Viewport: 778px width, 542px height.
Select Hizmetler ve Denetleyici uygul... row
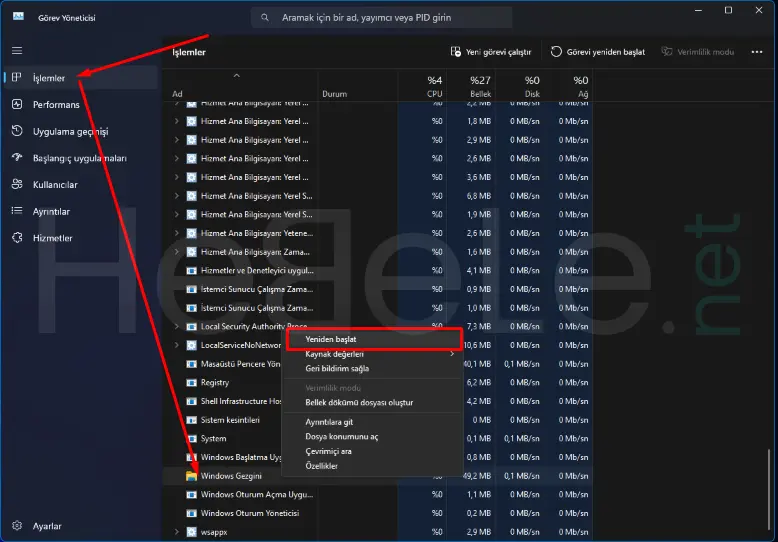[x=378, y=271]
